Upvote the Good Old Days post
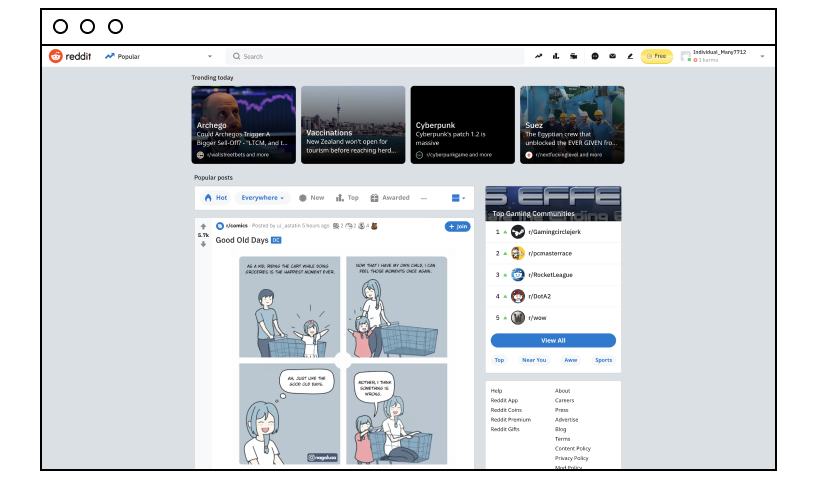This screenshot has width=818, height=479. point(203,226)
